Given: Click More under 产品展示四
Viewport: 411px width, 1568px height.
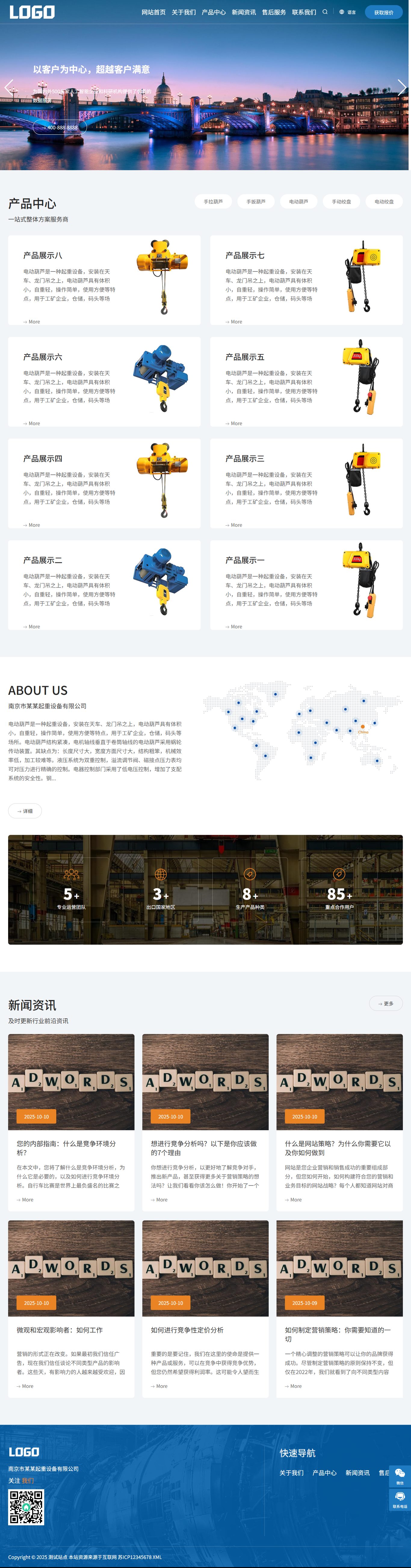Looking at the screenshot, I should tap(32, 525).
